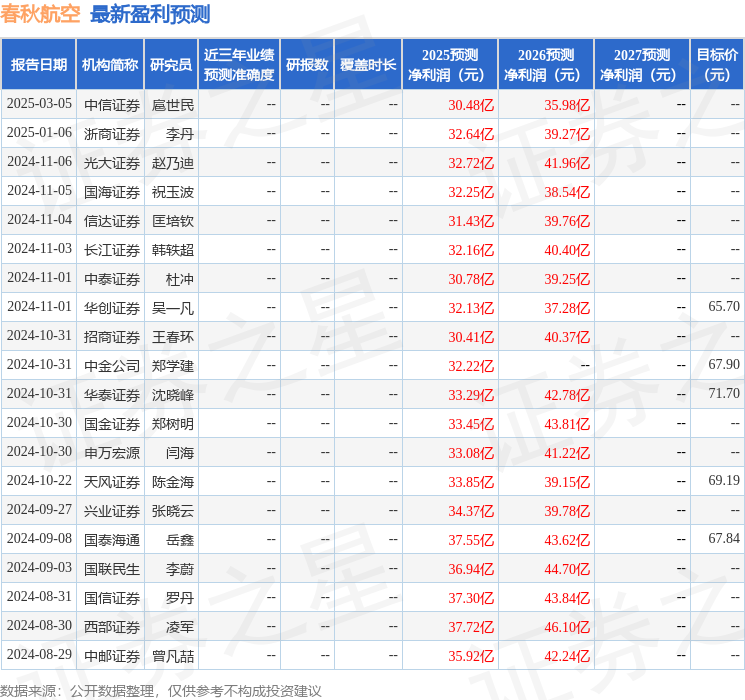Click the target price 65.70

pyautogui.click(x=724, y=306)
